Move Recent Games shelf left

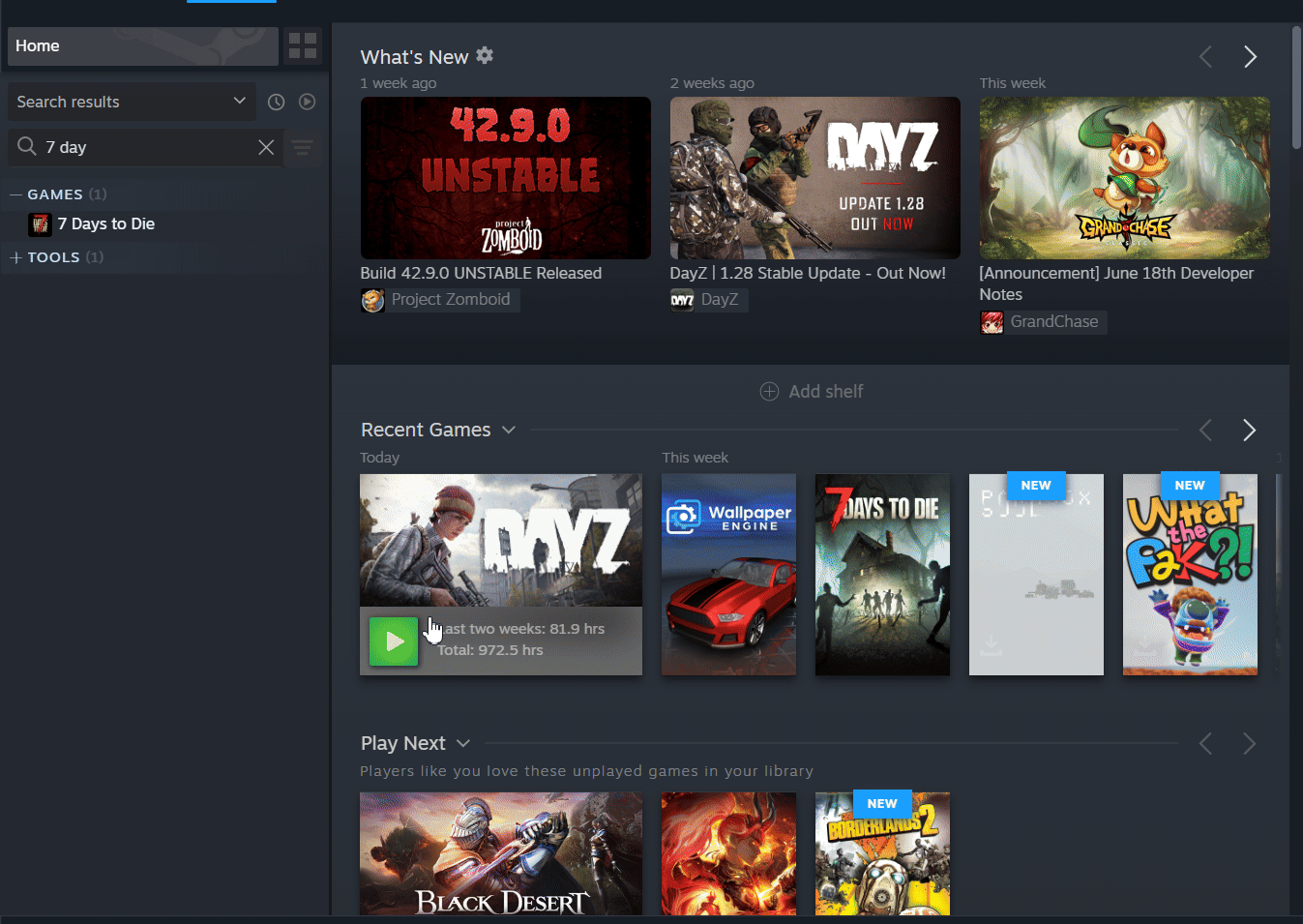1205,430
